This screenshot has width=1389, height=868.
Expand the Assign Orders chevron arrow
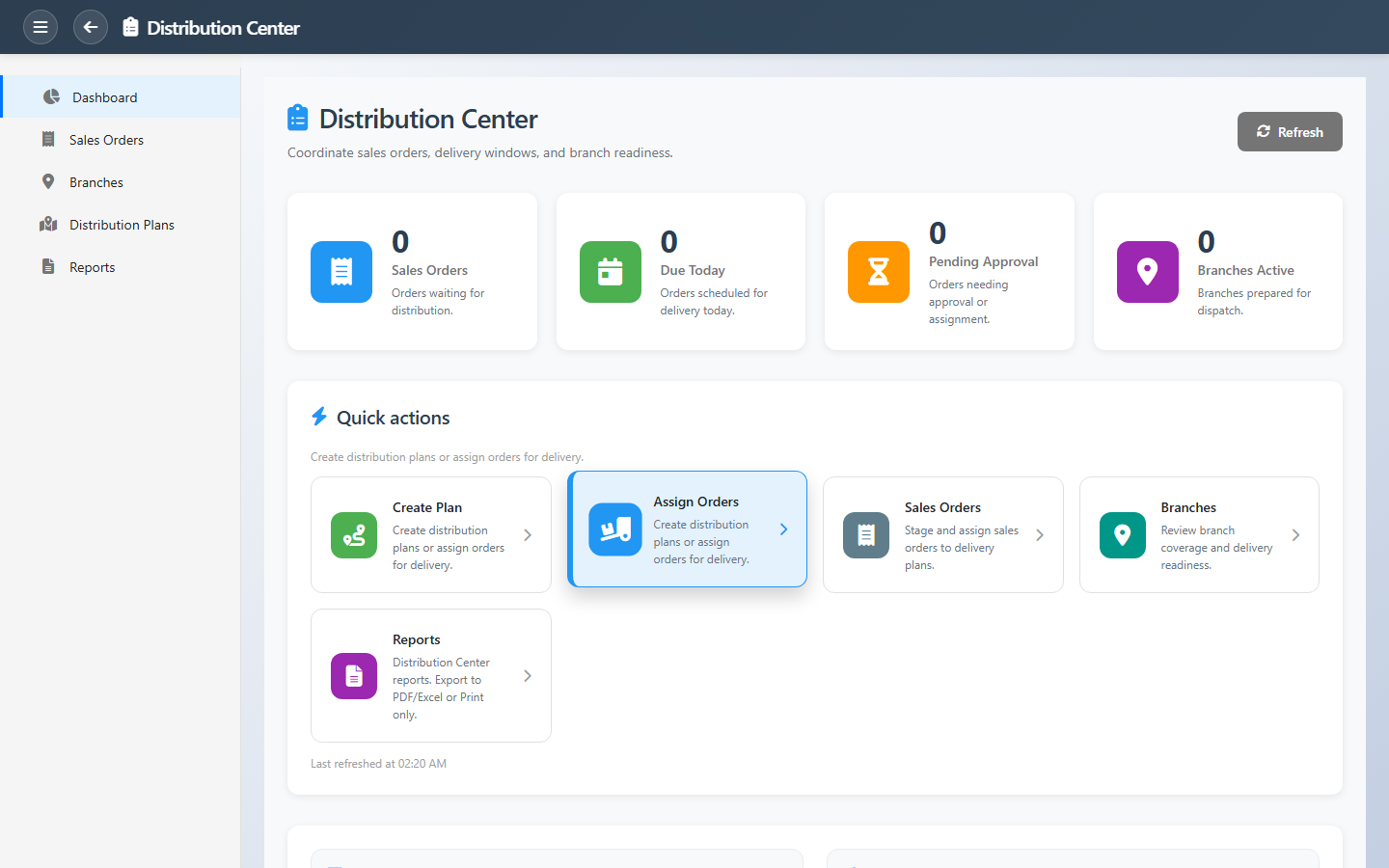tap(783, 529)
